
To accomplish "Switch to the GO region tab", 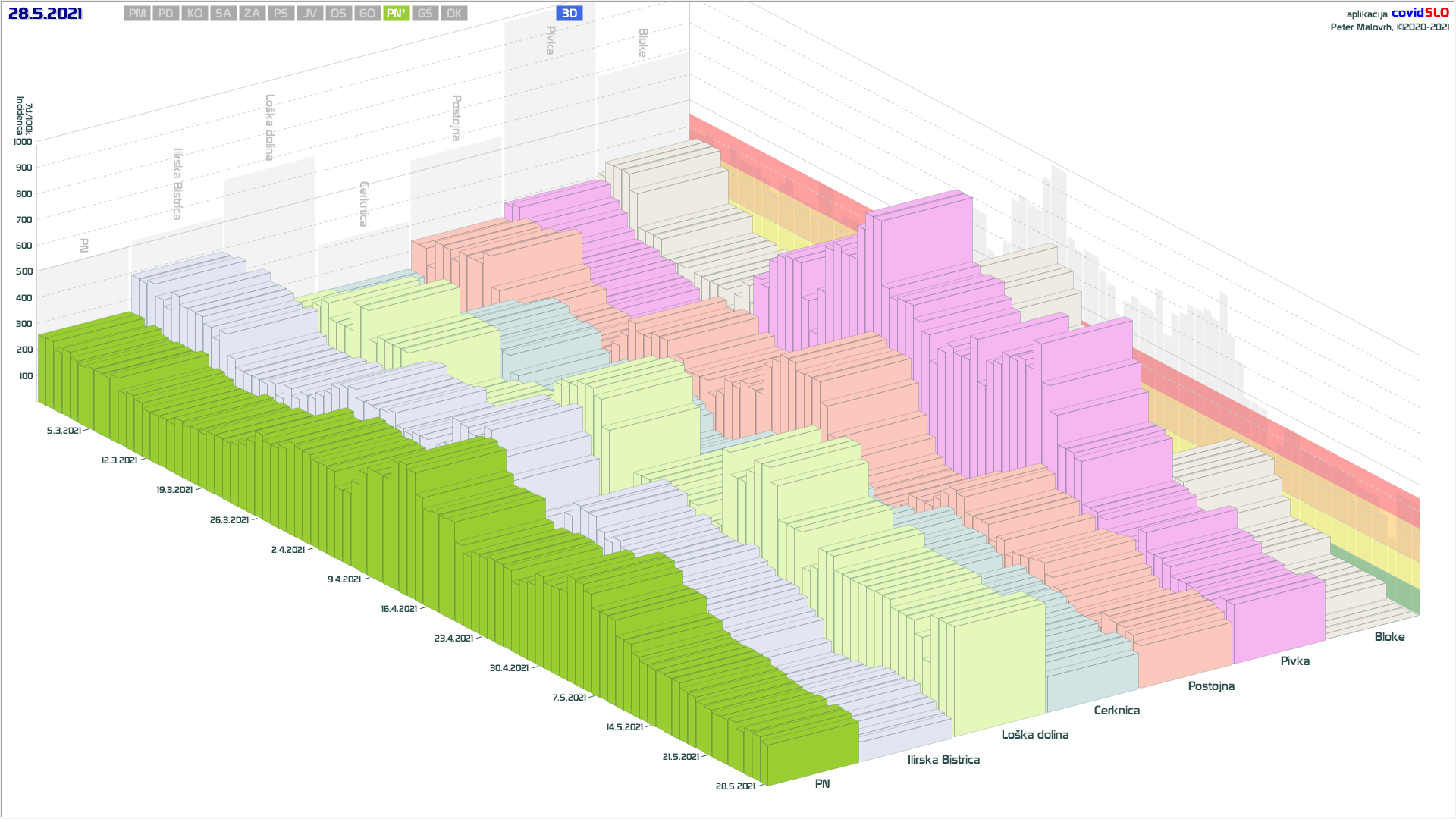I will (x=368, y=14).
